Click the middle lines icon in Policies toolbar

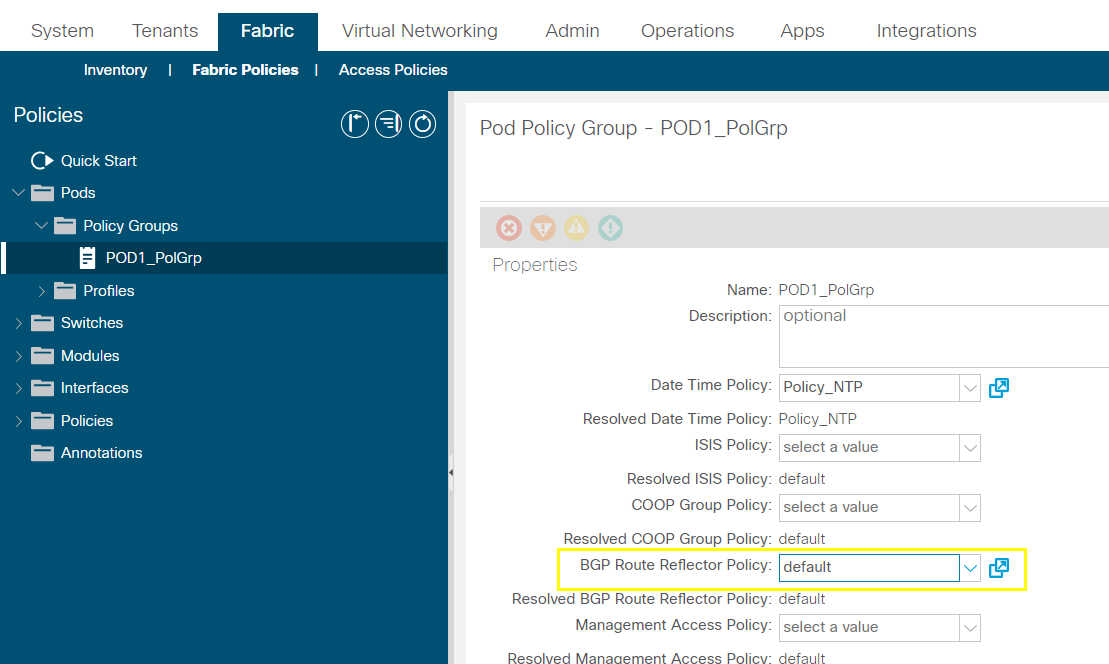coord(388,124)
